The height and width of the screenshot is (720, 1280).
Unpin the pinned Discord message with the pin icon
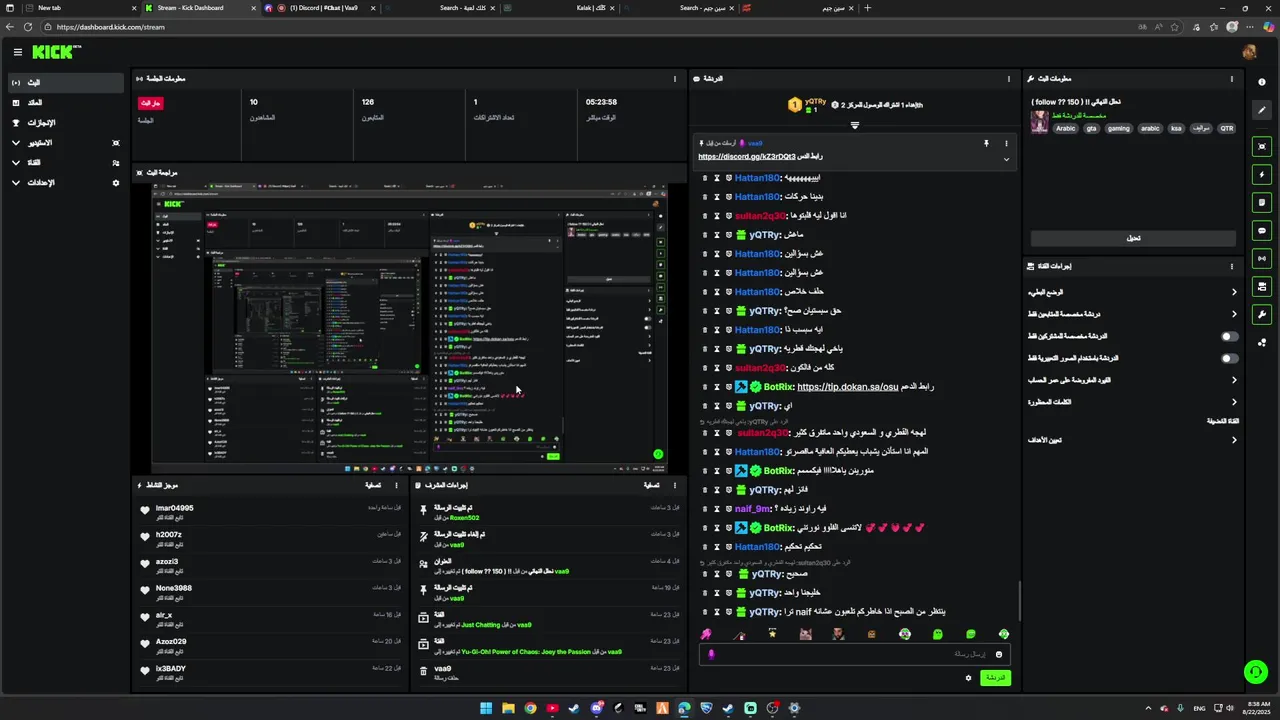click(986, 143)
